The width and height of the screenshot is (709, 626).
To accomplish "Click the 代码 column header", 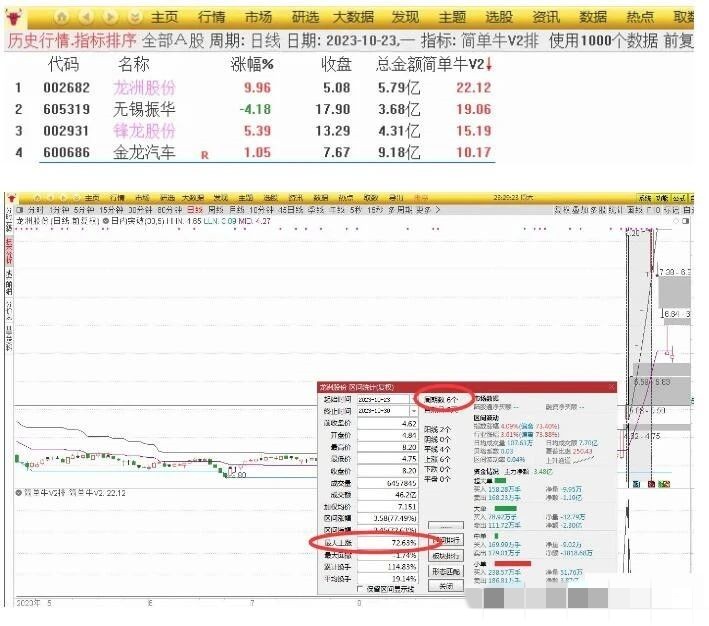I will point(64,65).
